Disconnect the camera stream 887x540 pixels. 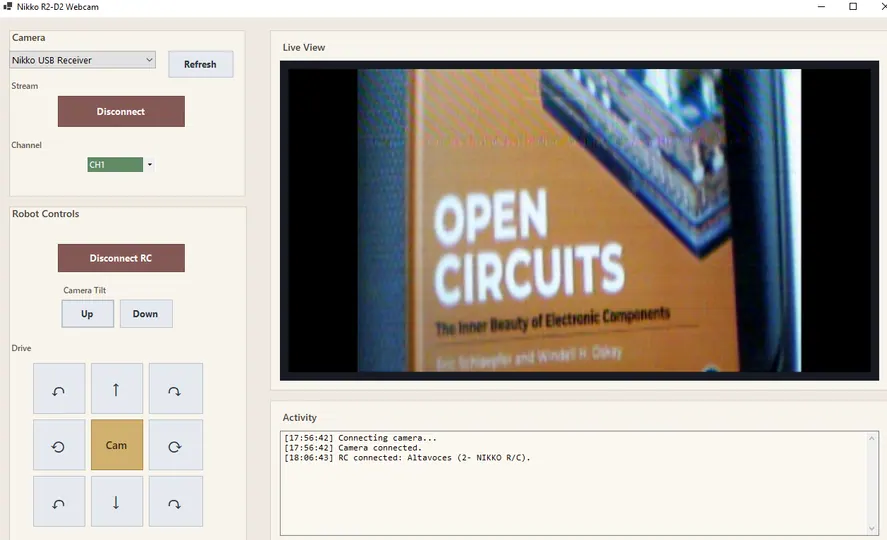point(121,111)
